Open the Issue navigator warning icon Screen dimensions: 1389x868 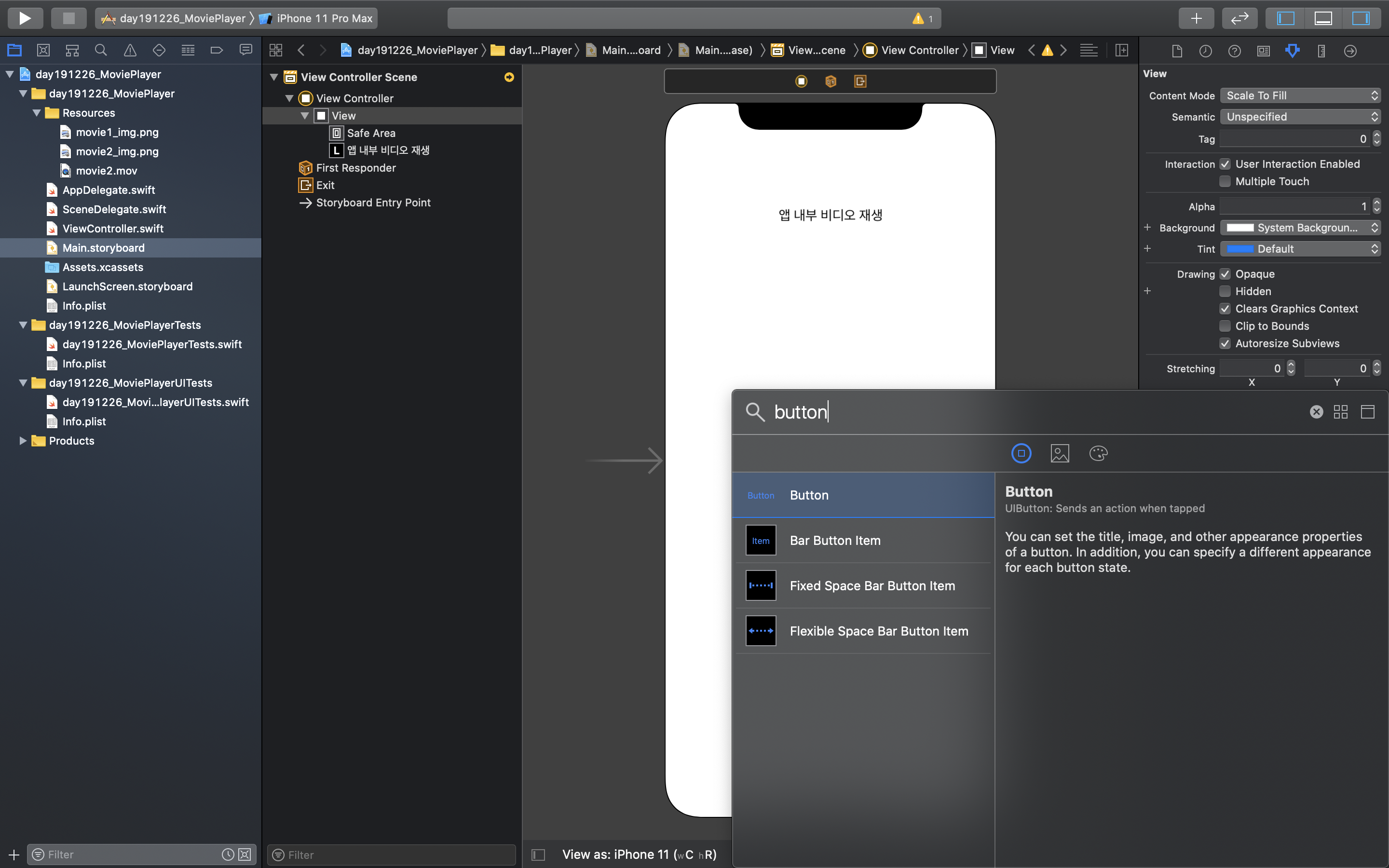[130, 51]
